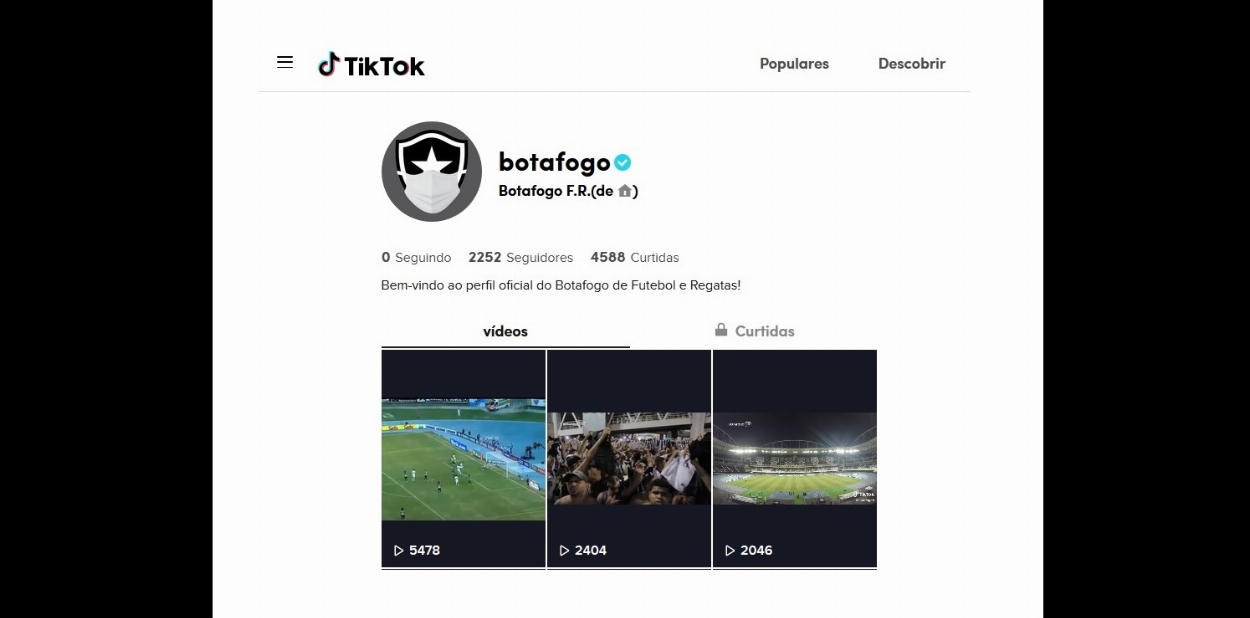The width and height of the screenshot is (1250, 618).
Task: Click the 0 Seguindo count
Action: click(416, 258)
